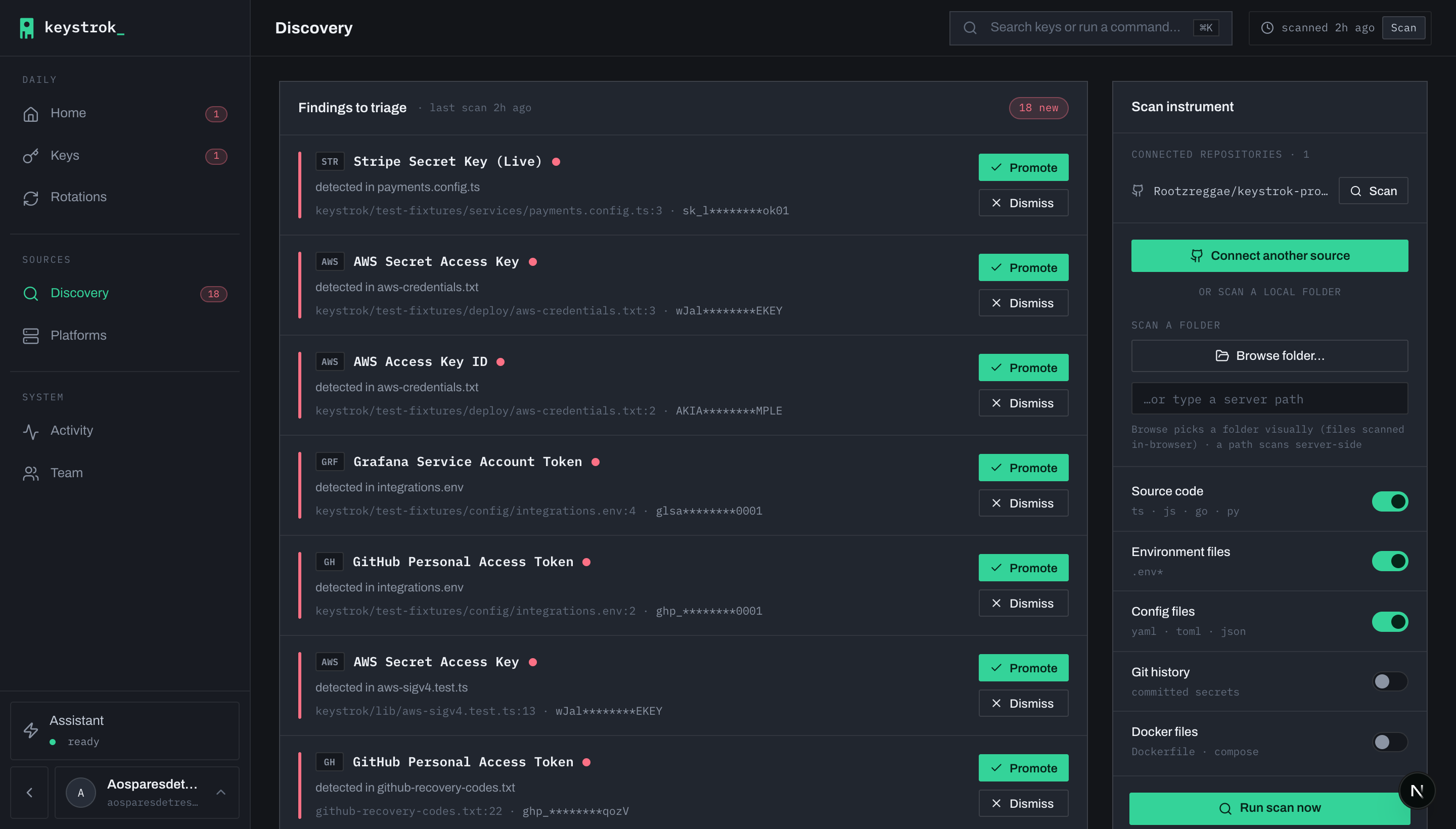Click the GitHub icon beside Rootzreggae repository
Screen dimensions: 1456x829
coord(1137,191)
